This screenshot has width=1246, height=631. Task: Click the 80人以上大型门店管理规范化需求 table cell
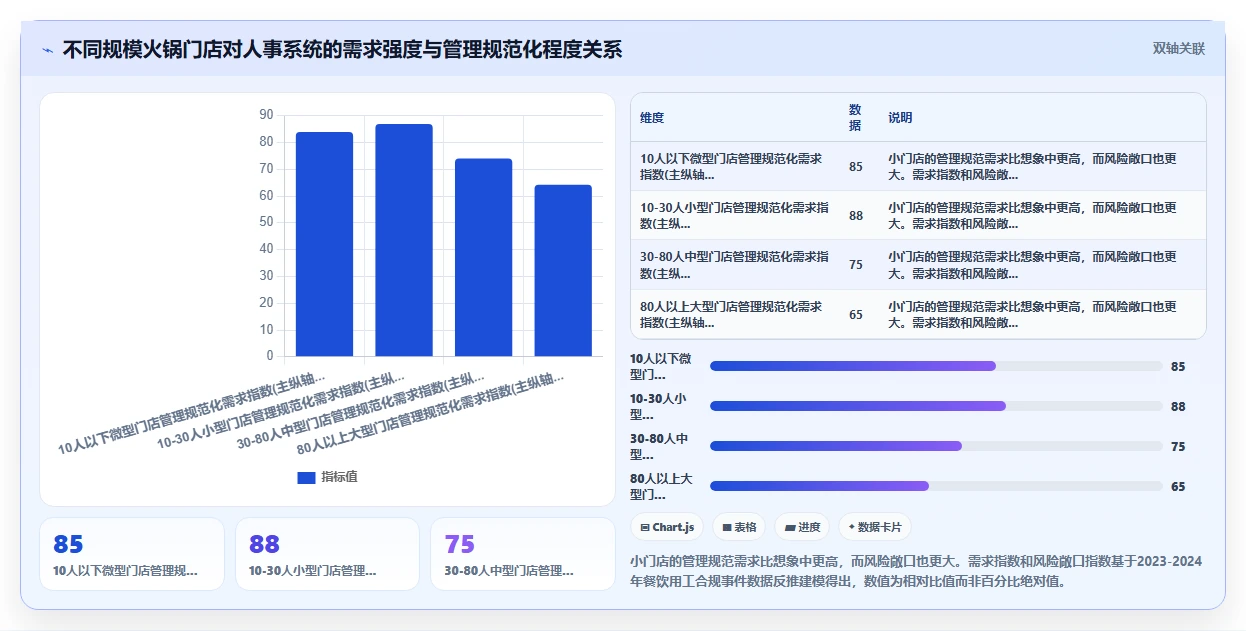(x=735, y=314)
